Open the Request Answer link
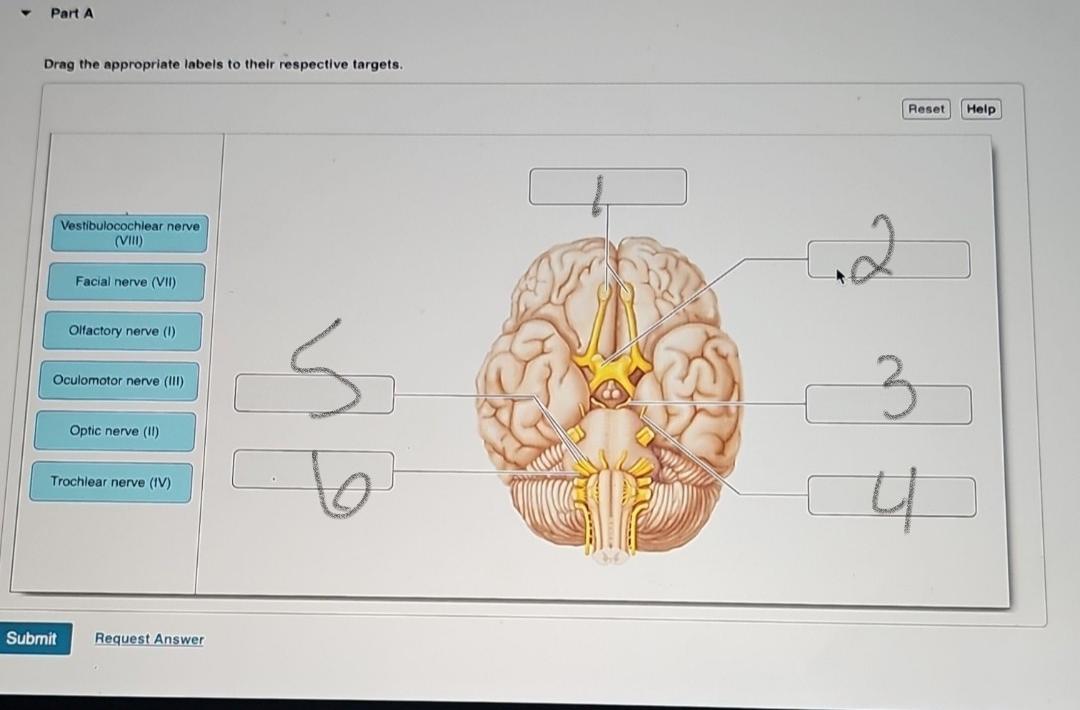The image size is (1080, 710). (148, 638)
